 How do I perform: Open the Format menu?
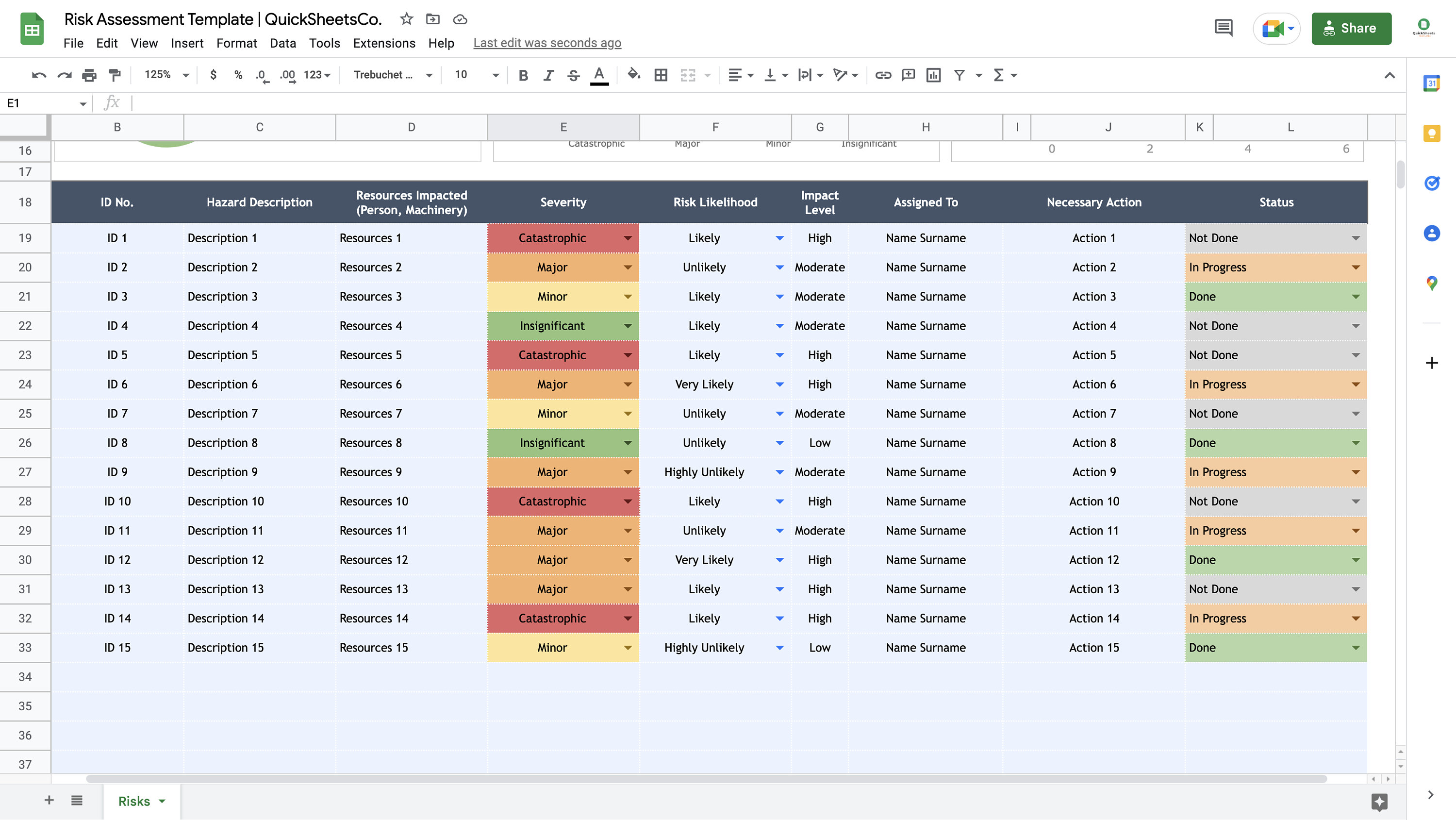[x=237, y=43]
